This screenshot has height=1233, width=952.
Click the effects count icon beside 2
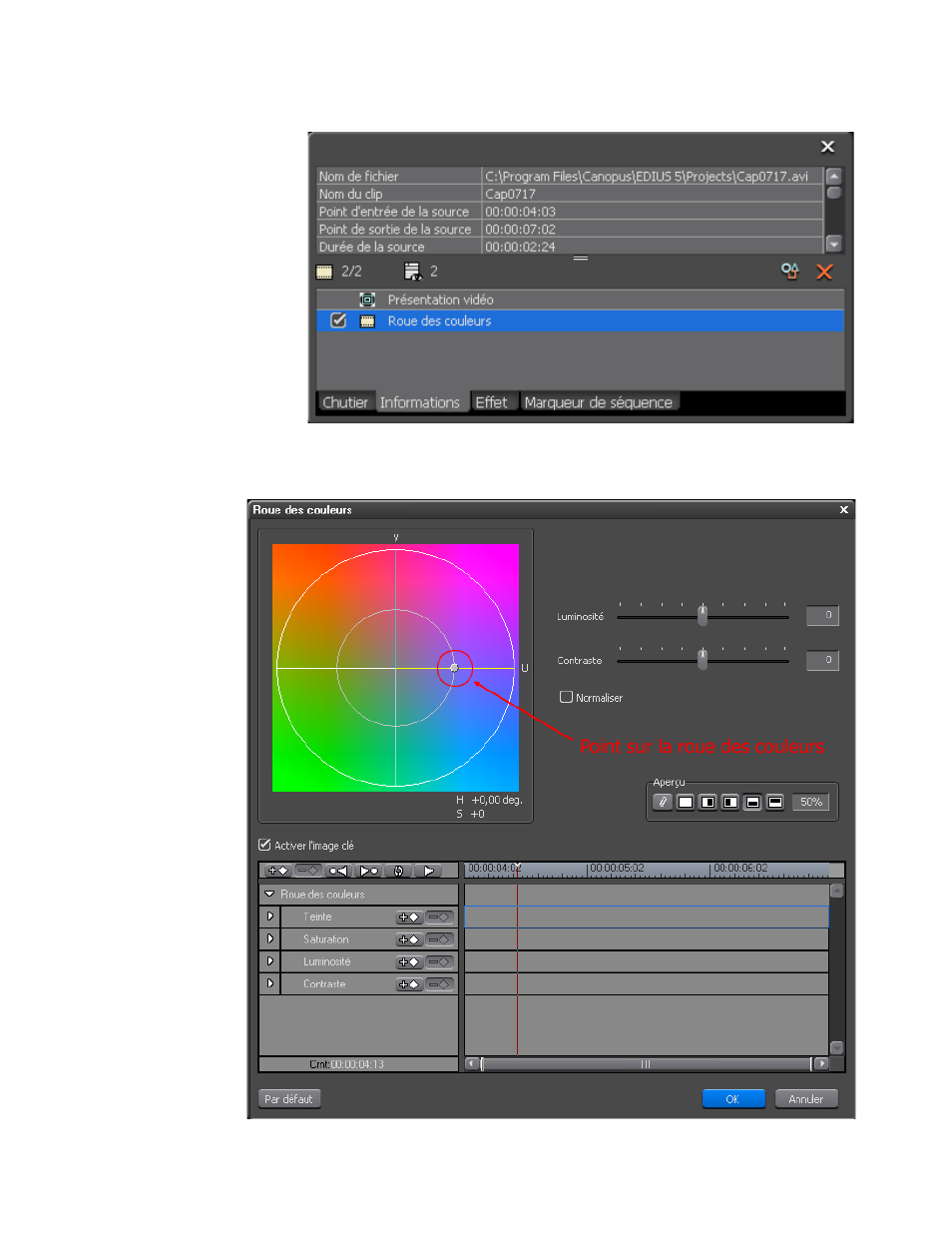point(412,272)
